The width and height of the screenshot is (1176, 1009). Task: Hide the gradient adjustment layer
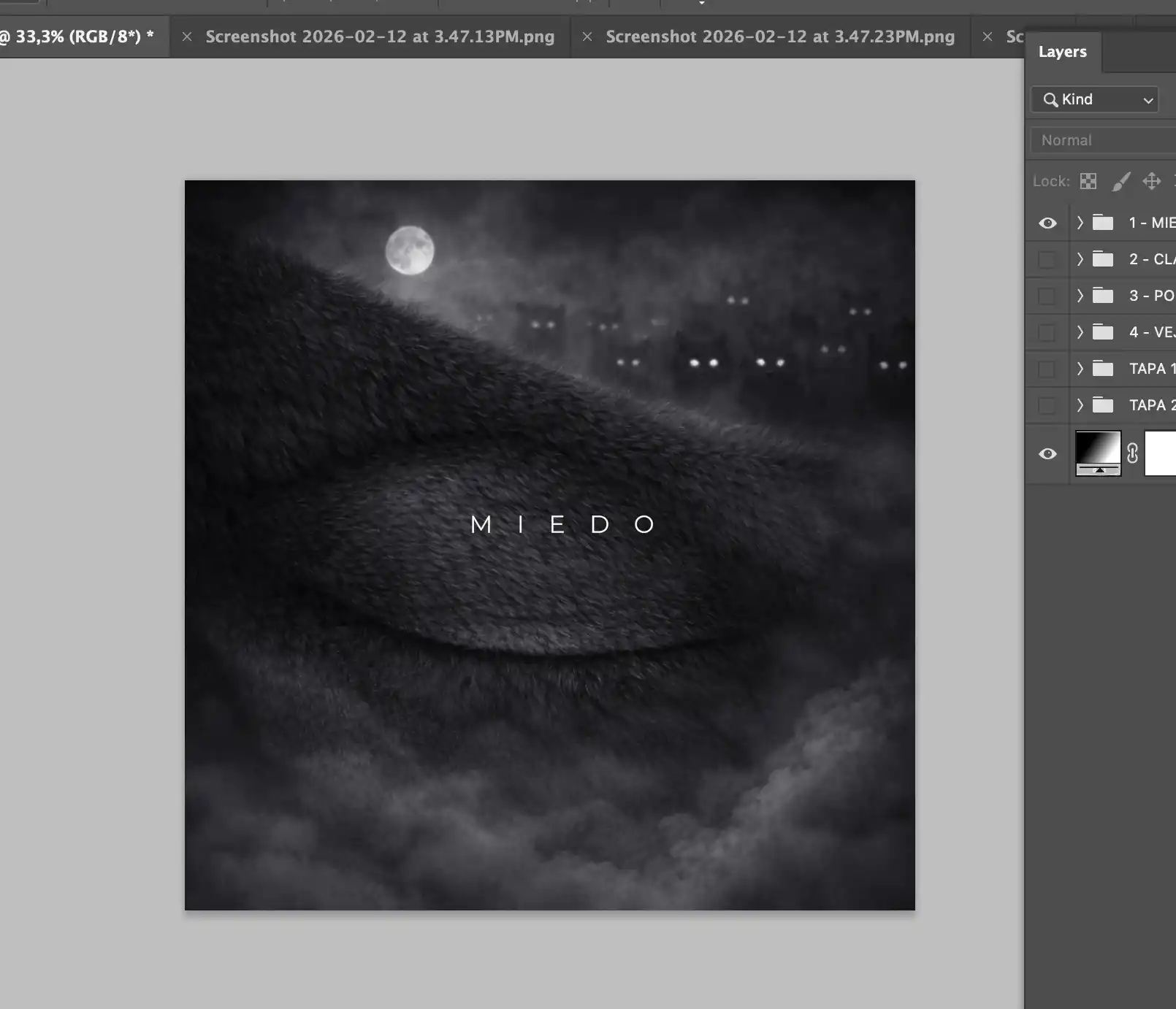point(1047,453)
